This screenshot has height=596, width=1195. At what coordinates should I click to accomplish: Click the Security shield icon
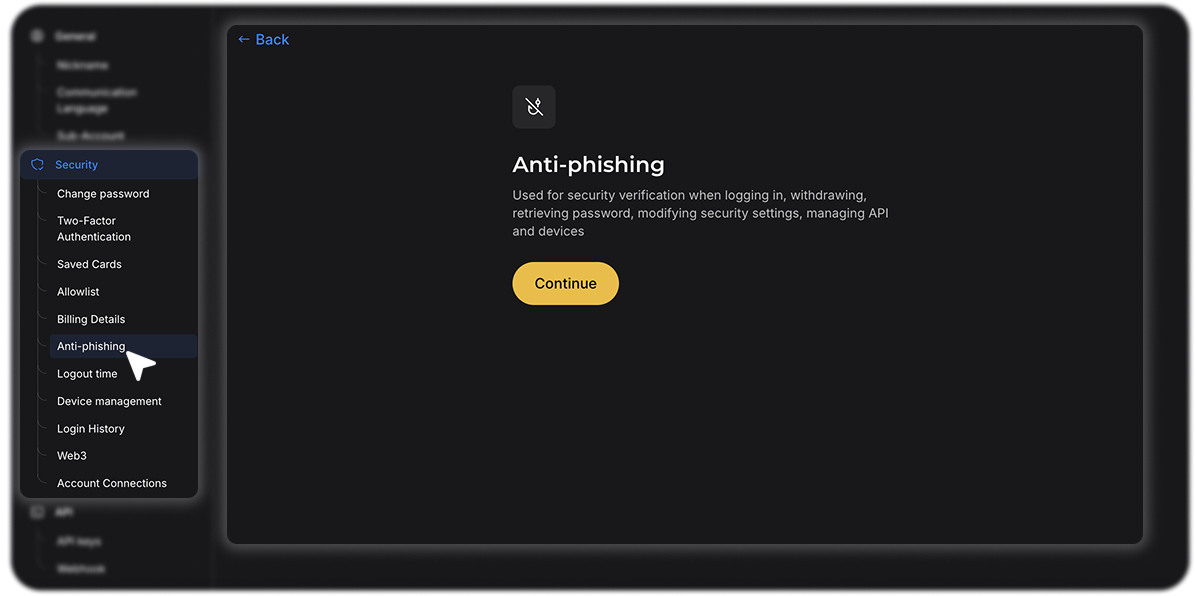point(37,165)
